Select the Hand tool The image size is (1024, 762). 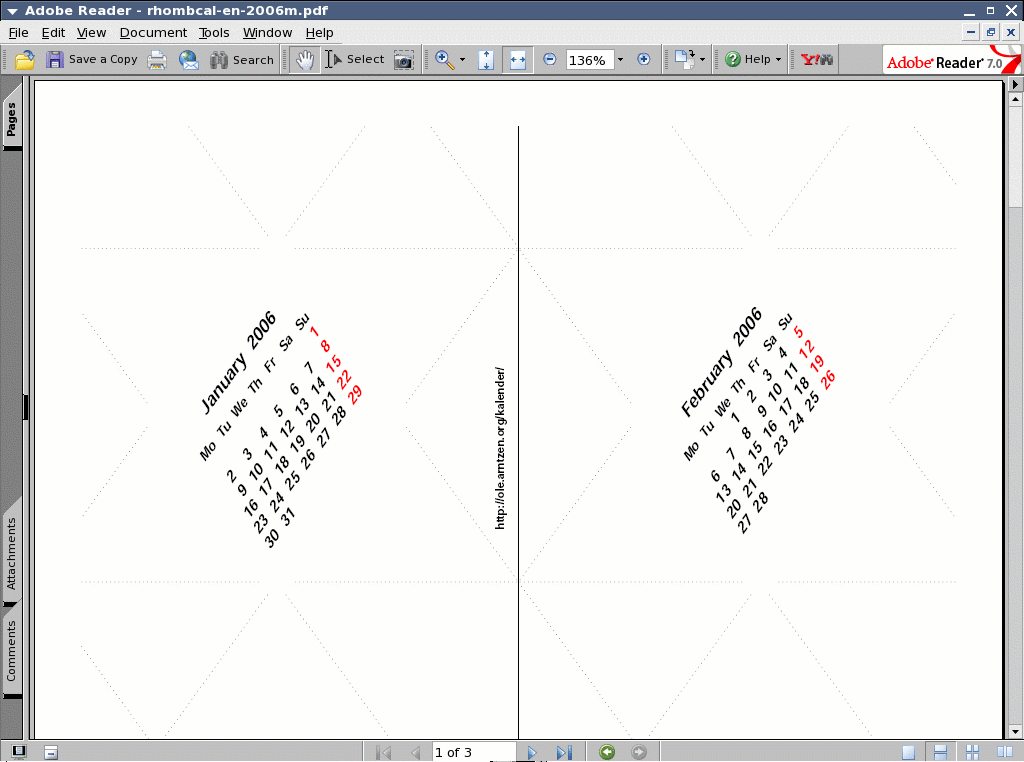[305, 60]
